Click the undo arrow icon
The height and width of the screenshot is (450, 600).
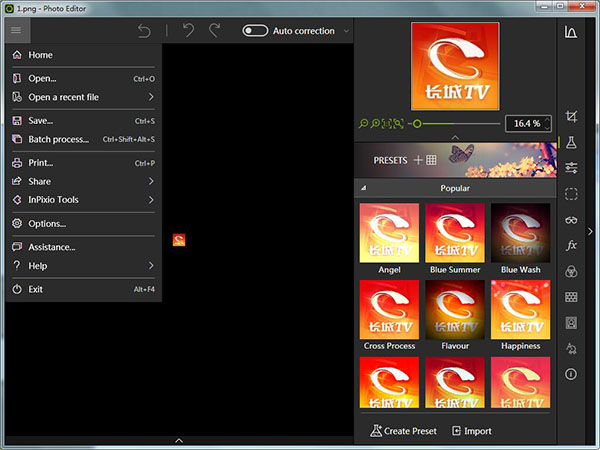188,30
